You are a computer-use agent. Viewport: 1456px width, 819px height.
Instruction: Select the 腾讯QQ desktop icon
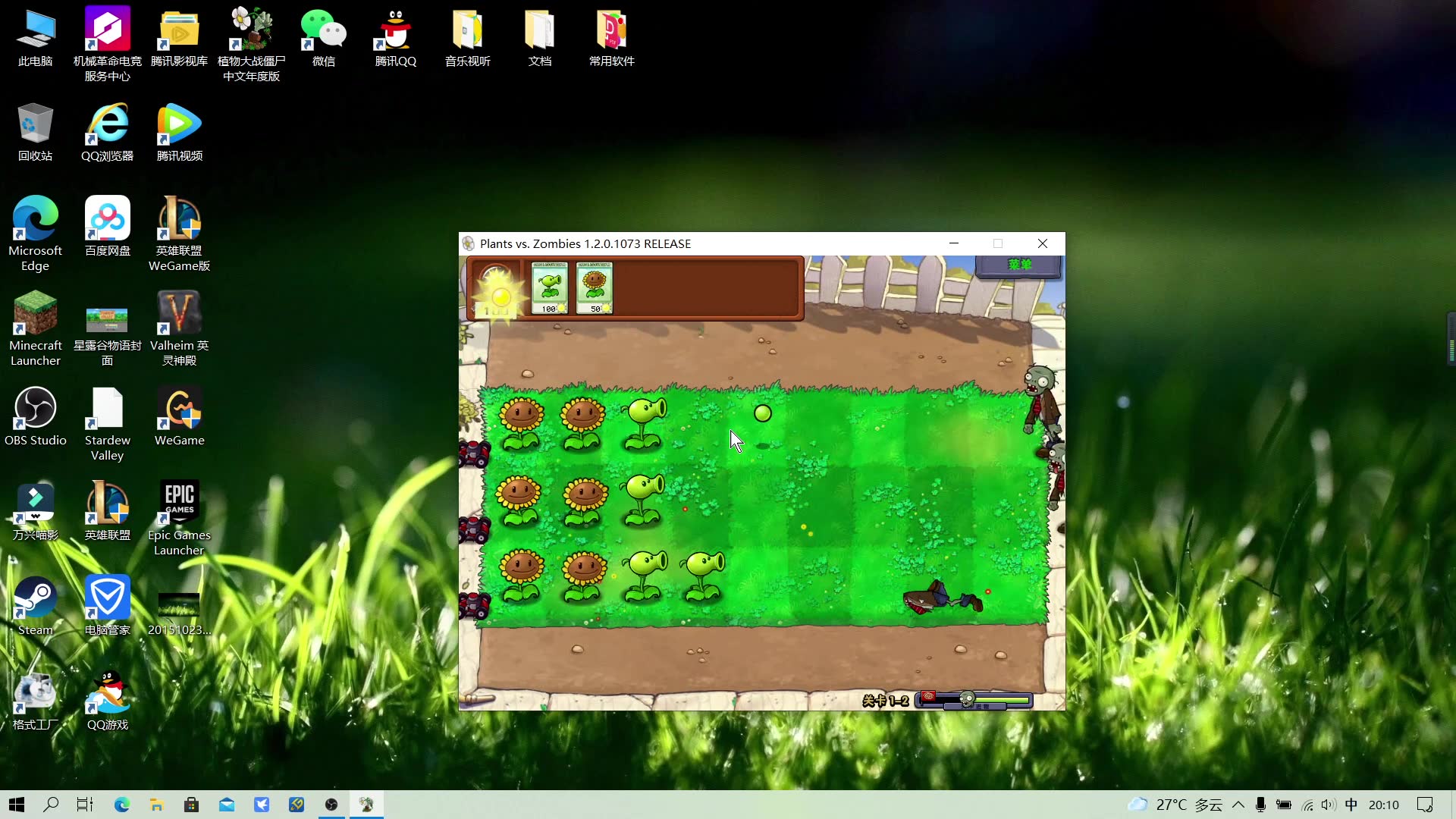[x=396, y=39]
